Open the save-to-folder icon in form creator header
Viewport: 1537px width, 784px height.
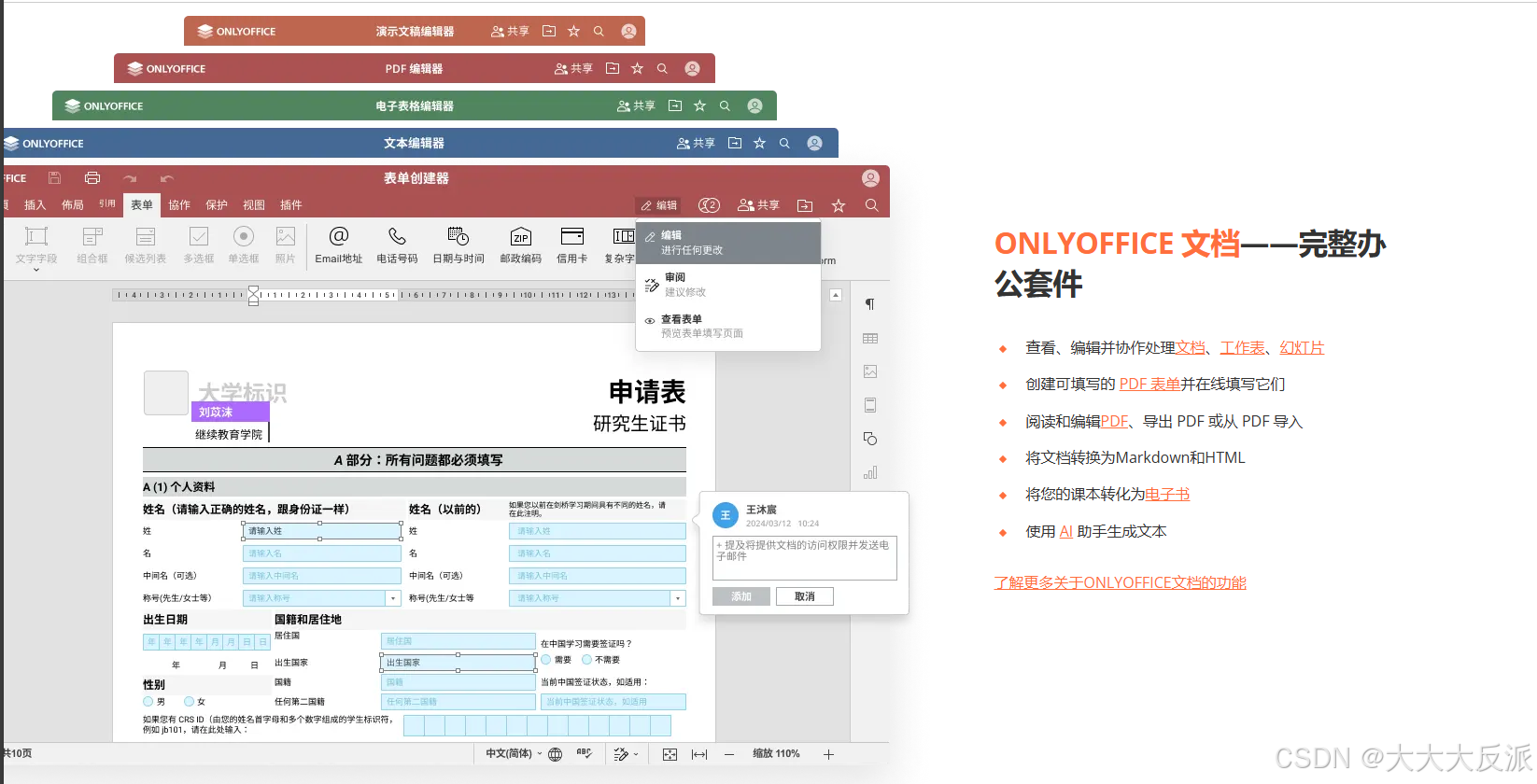coord(805,205)
